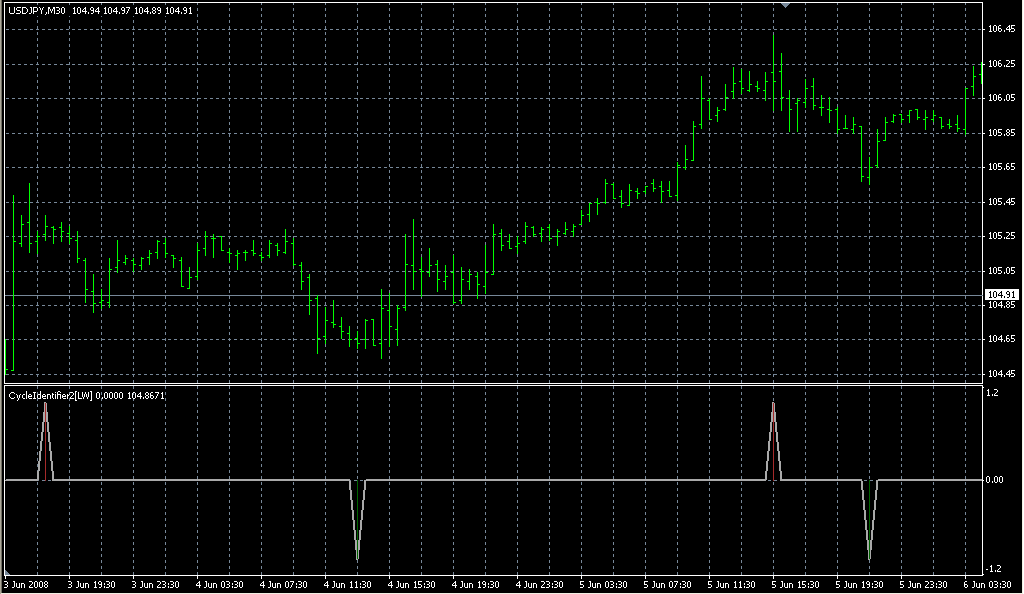Click the 1.2 indicator scale label
1024x594 pixels.
(992, 393)
